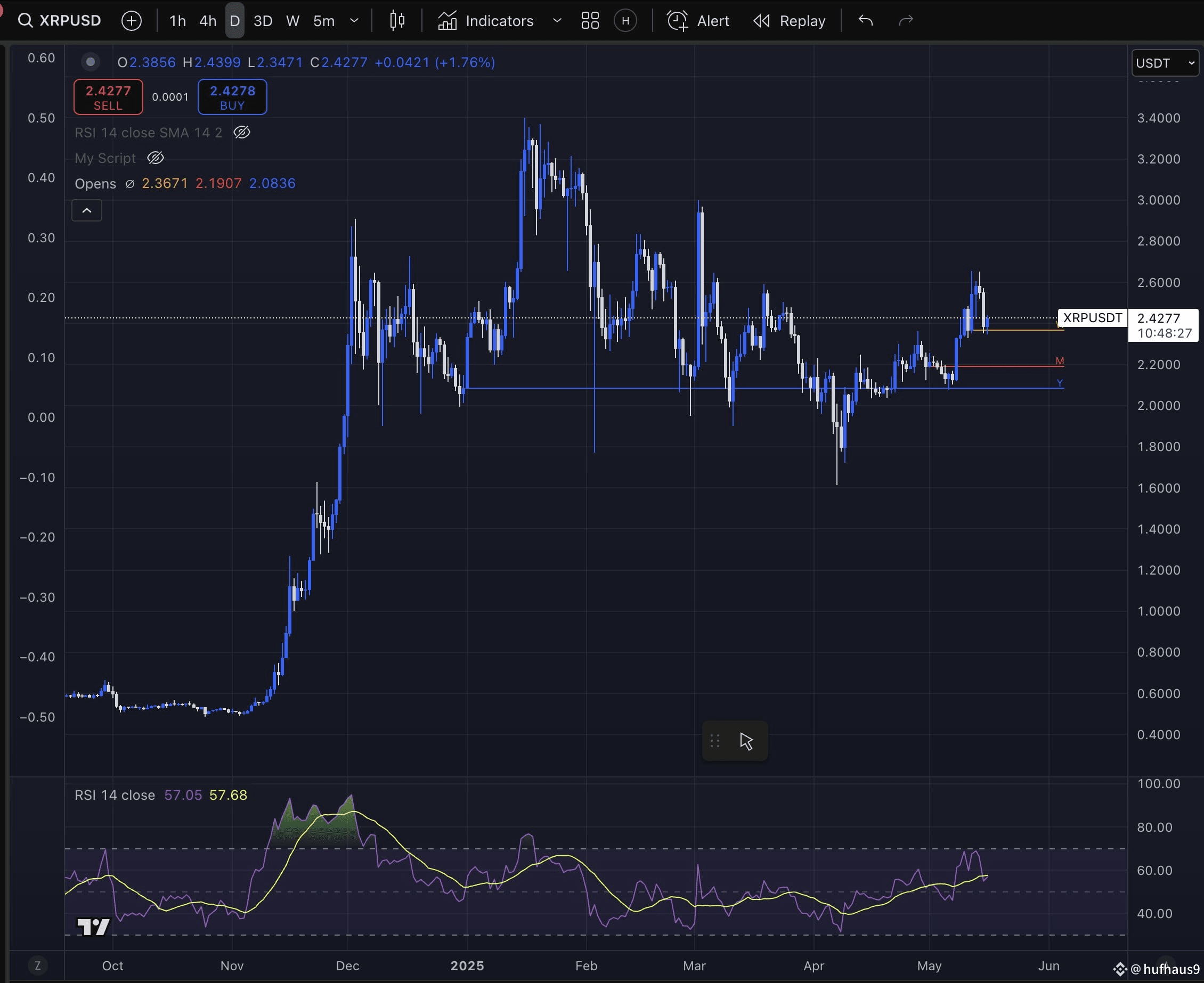Show the hidden RSI 14 indicator
Viewport: 1204px width, 983px height.
tap(242, 133)
